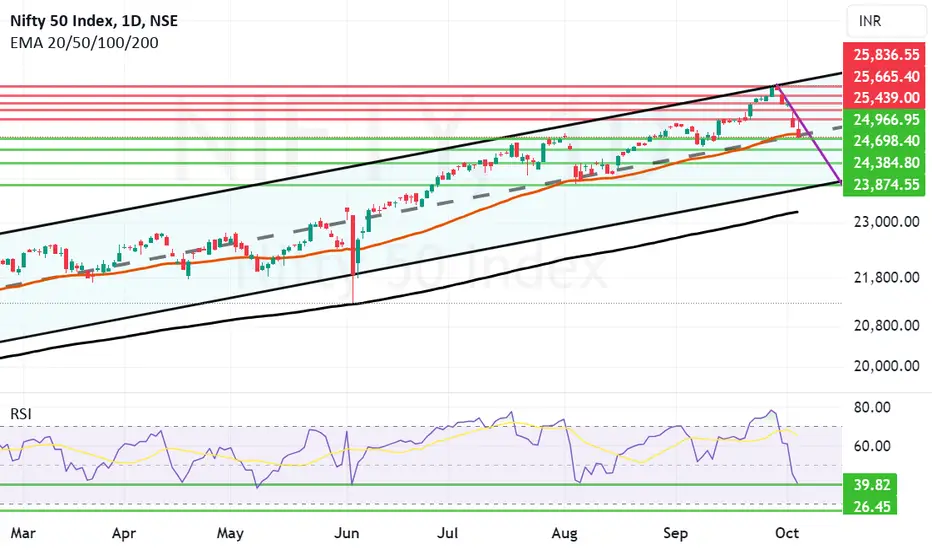Click the 25,439.00 price label
This screenshot has height=550, width=932.
pos(885,98)
